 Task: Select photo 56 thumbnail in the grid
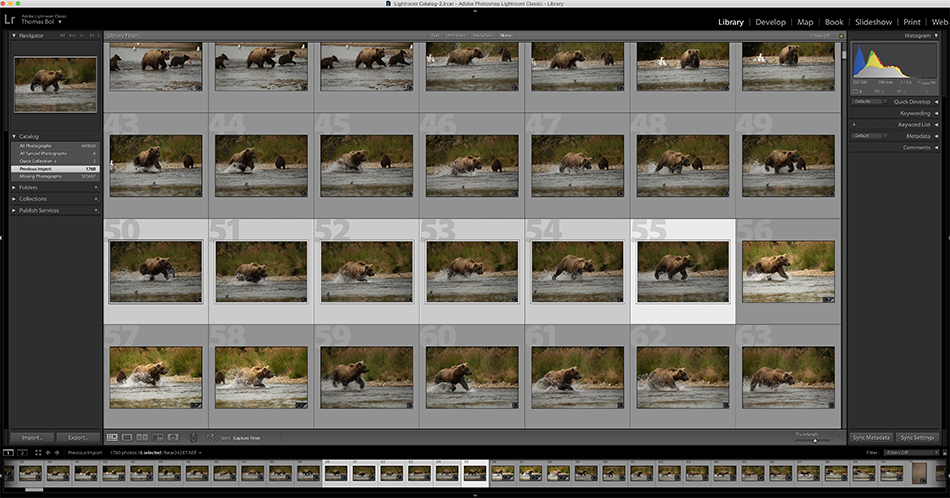pyautogui.click(x=788, y=271)
